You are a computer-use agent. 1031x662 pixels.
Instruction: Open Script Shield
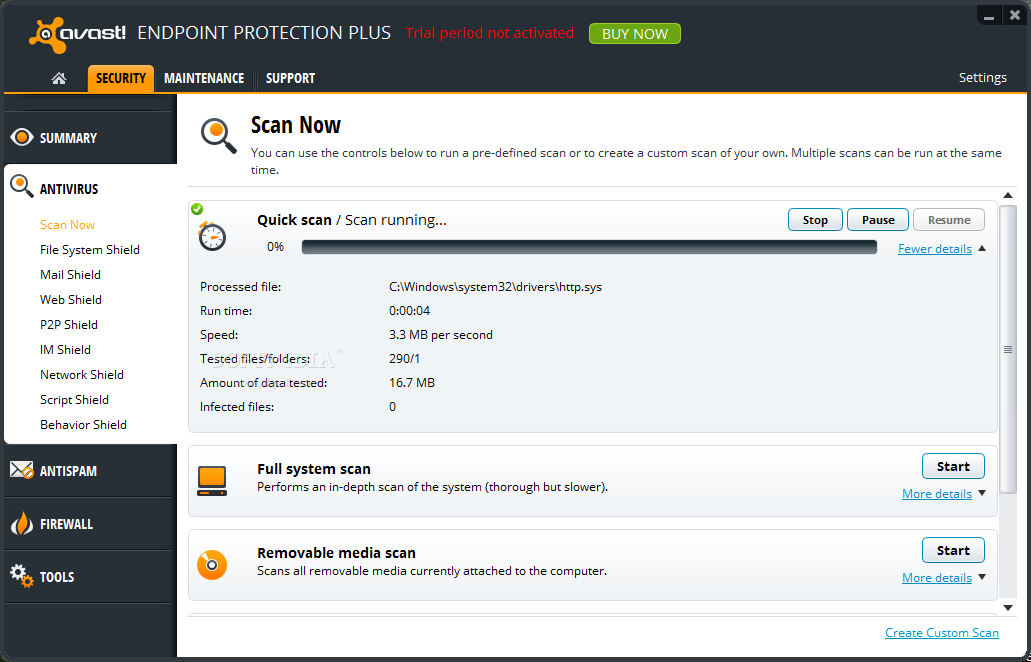click(x=74, y=400)
